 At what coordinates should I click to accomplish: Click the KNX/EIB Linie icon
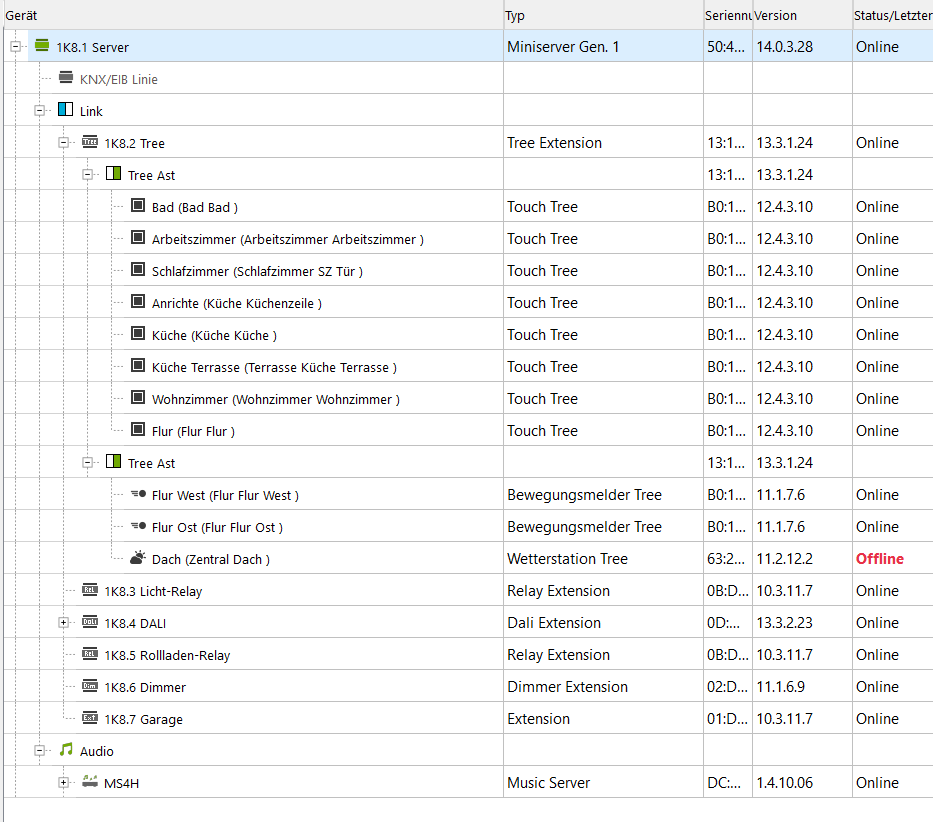point(66,78)
